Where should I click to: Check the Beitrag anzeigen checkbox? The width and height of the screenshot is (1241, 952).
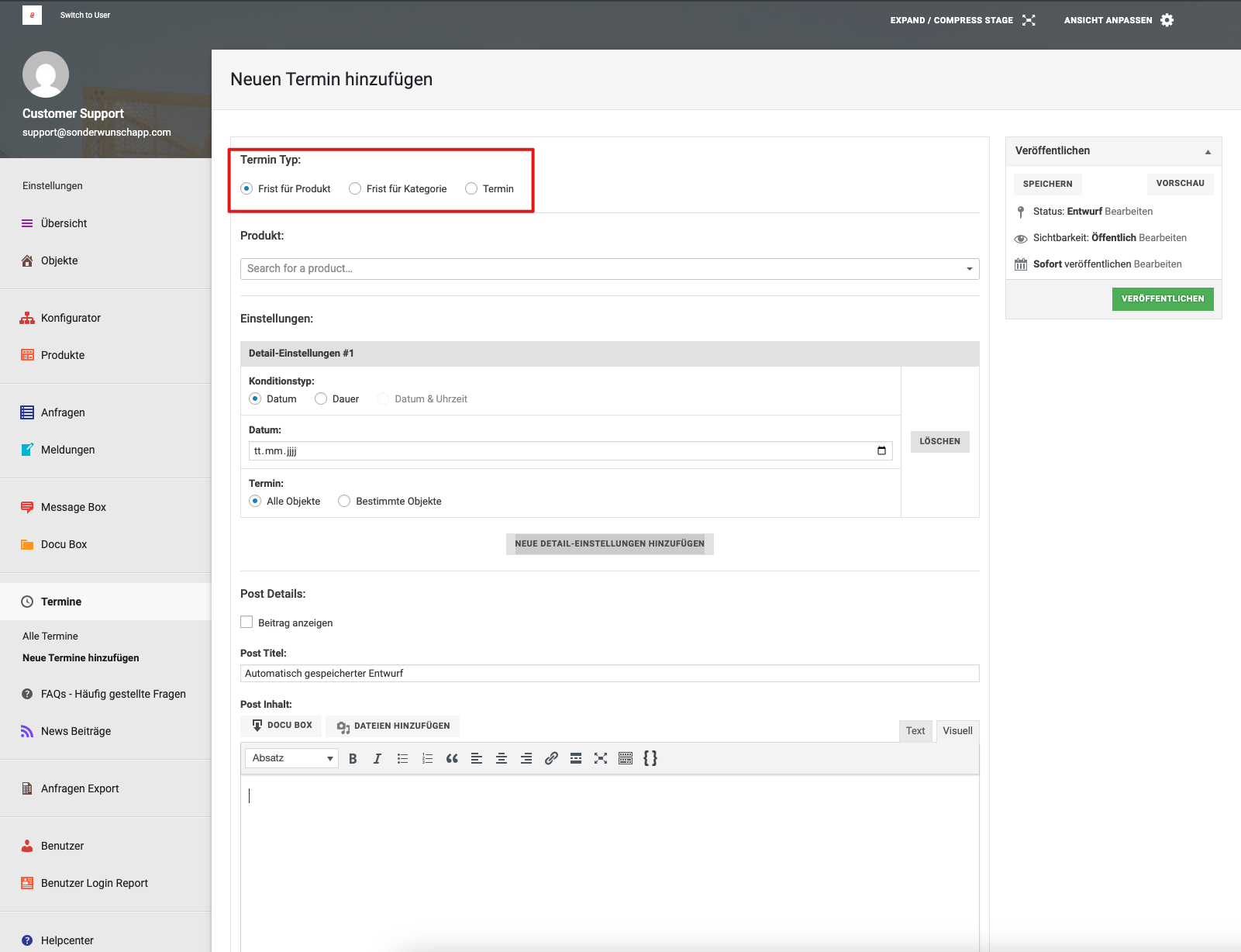[246, 622]
